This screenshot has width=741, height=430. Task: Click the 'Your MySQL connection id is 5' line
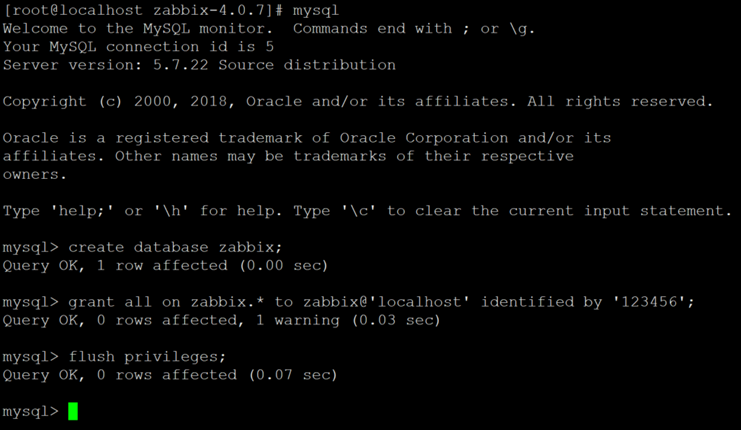[x=138, y=47]
